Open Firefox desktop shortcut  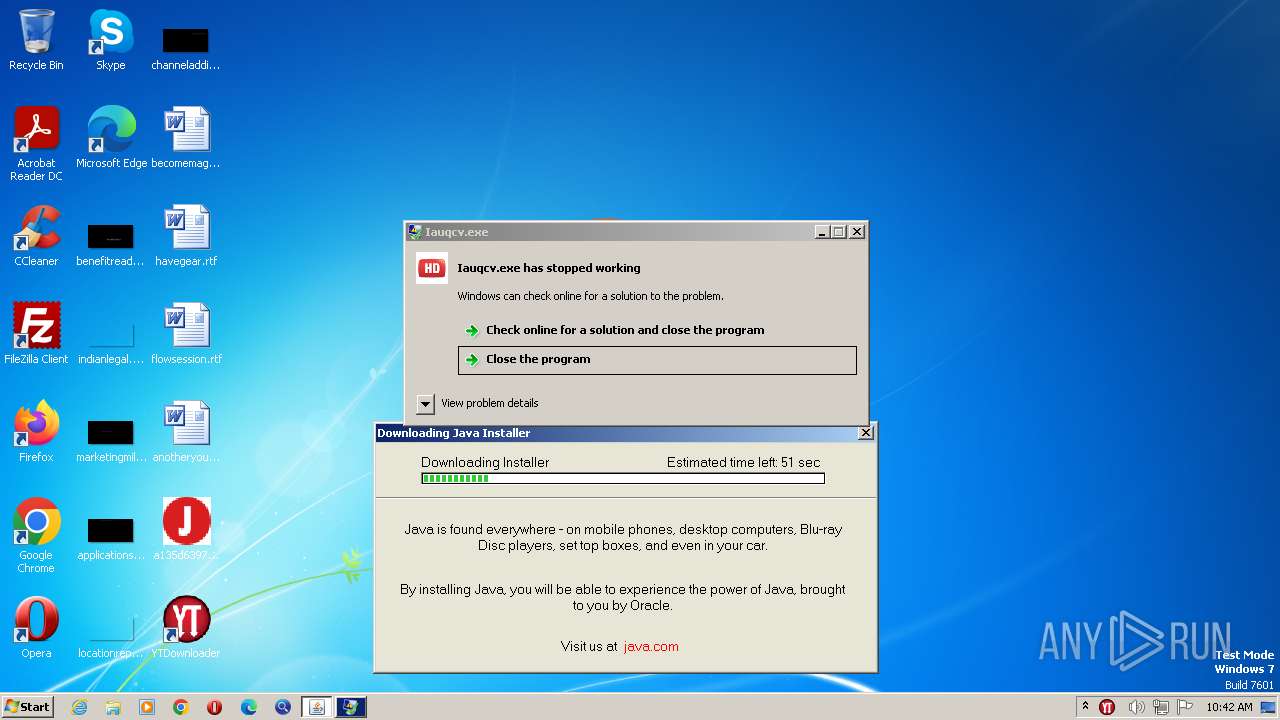tap(36, 431)
